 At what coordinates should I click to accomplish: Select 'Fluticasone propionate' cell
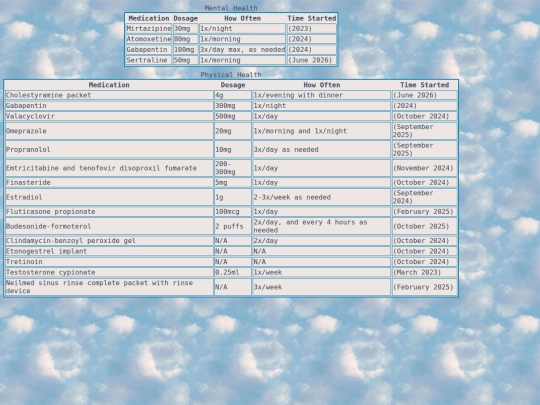(x=109, y=211)
